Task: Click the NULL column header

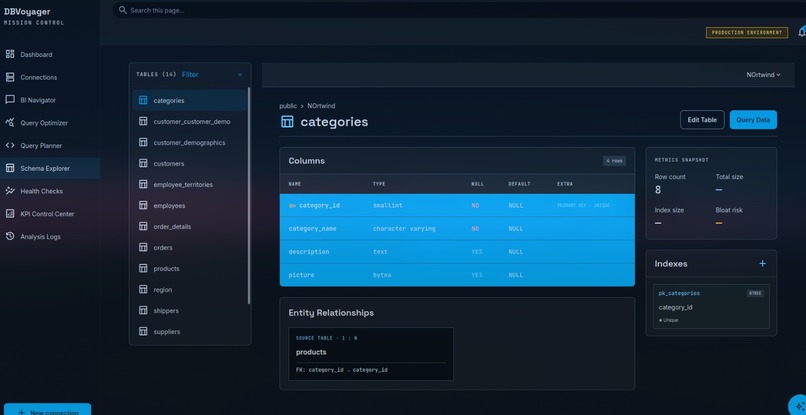Action: 478,184
